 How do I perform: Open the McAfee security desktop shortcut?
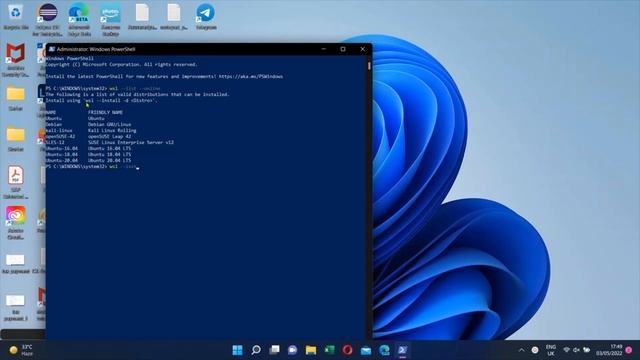pos(16,60)
